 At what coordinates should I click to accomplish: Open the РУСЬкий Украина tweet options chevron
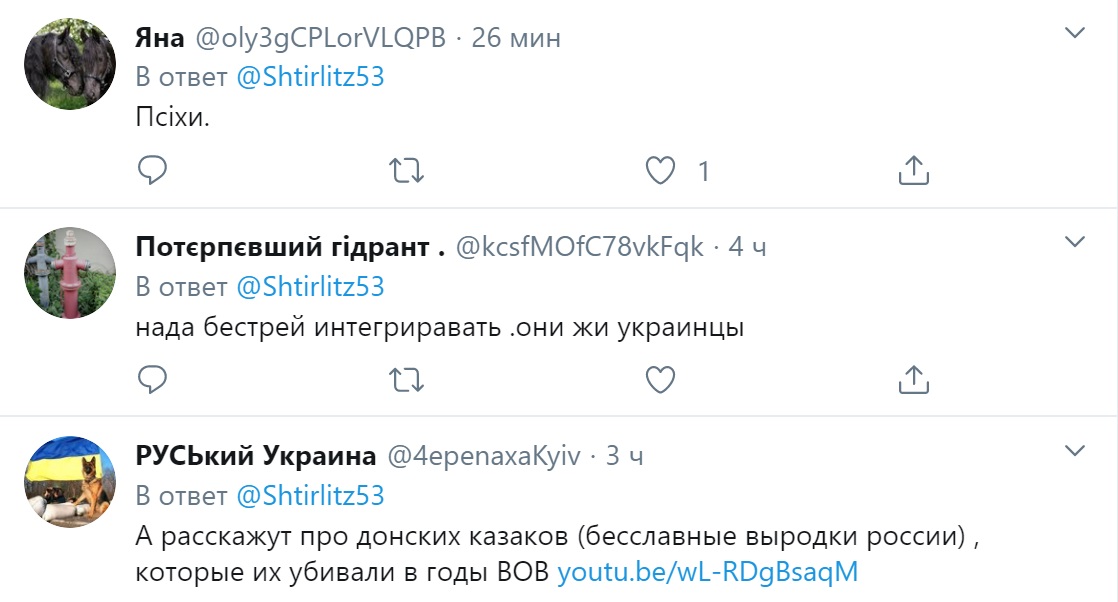tap(1074, 450)
